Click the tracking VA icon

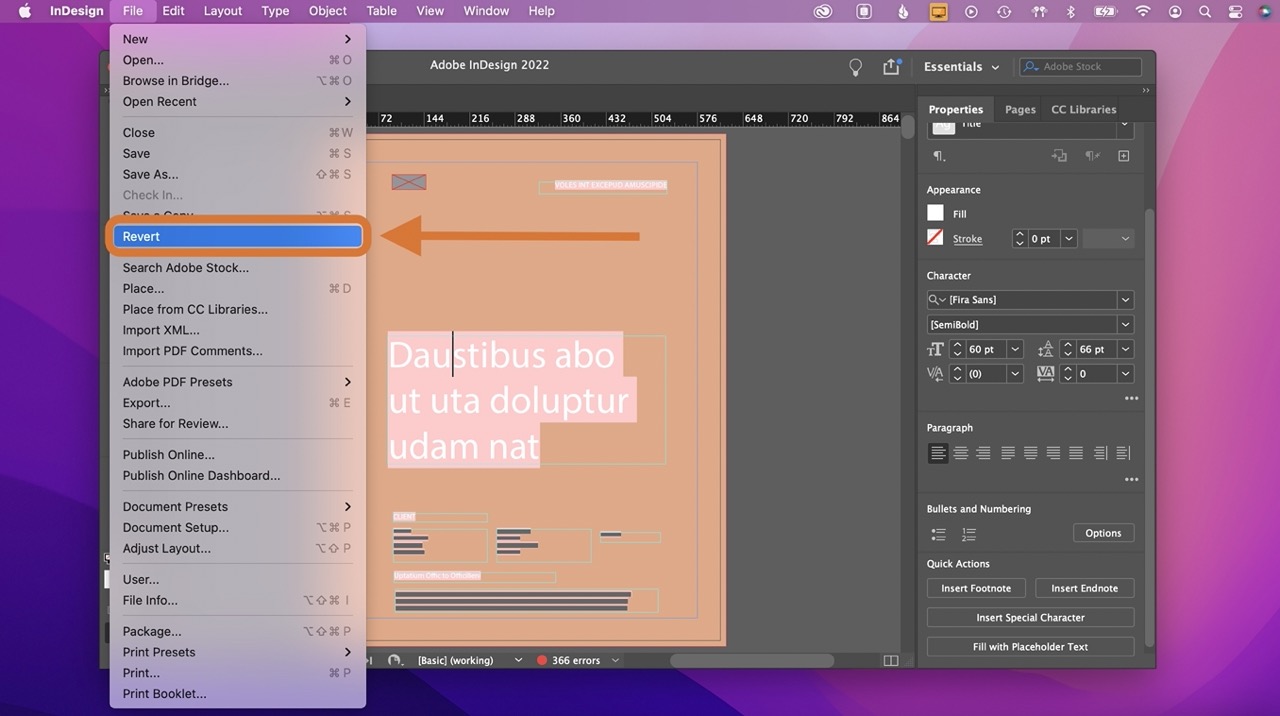coord(1046,373)
